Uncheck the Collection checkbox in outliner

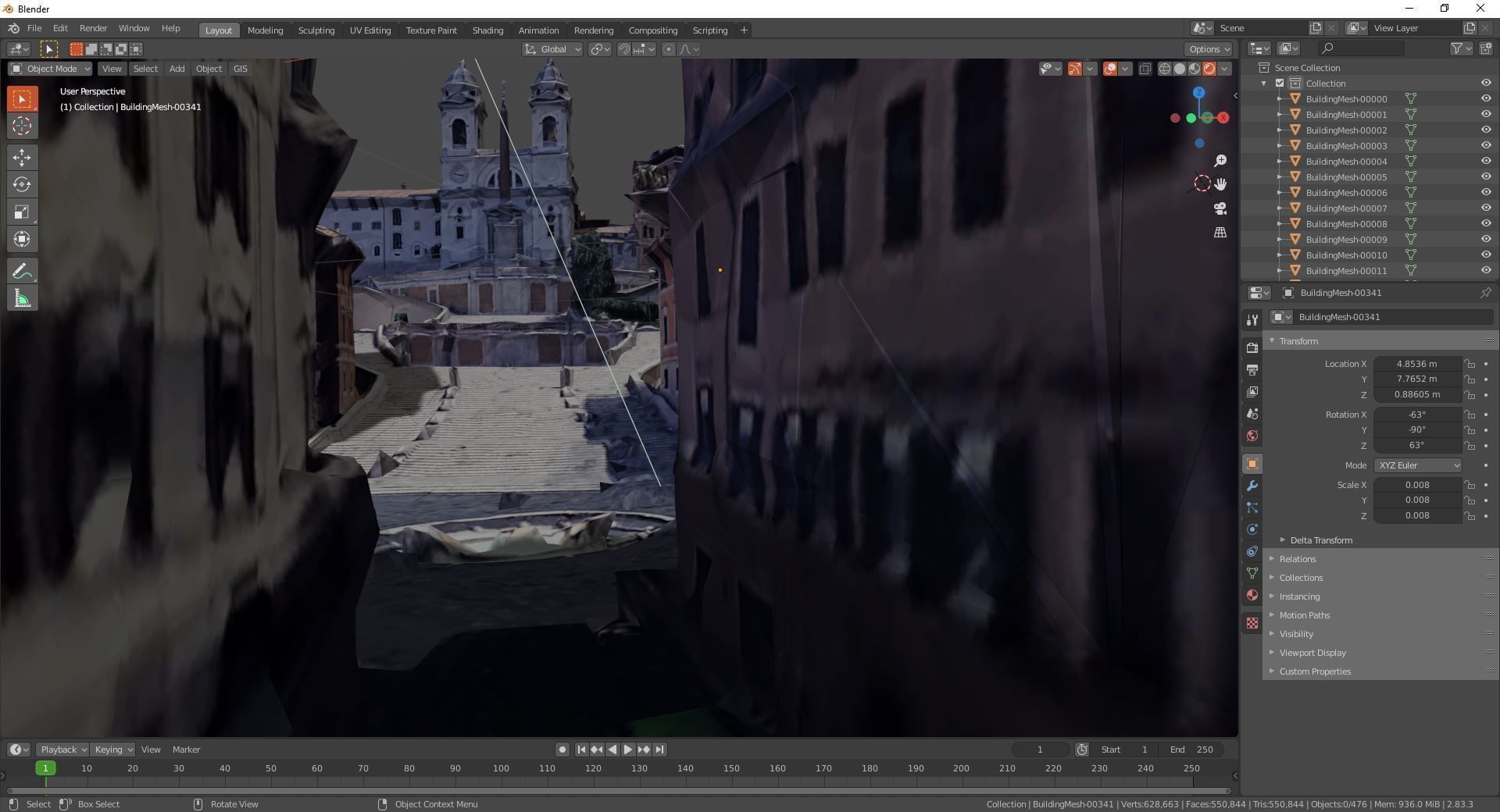click(1280, 84)
